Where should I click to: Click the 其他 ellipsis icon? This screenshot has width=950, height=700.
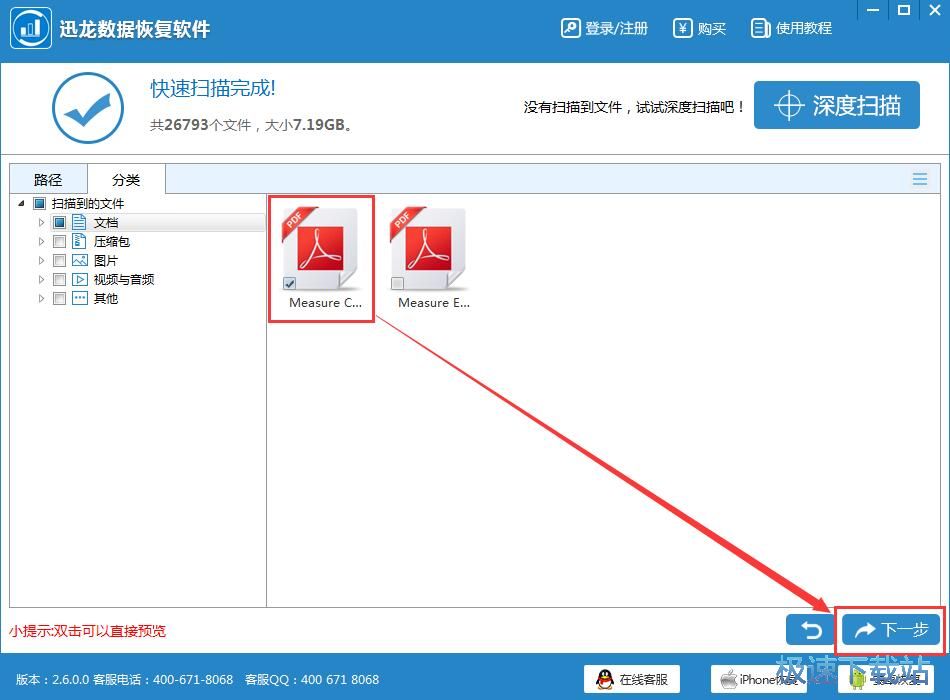pos(79,298)
